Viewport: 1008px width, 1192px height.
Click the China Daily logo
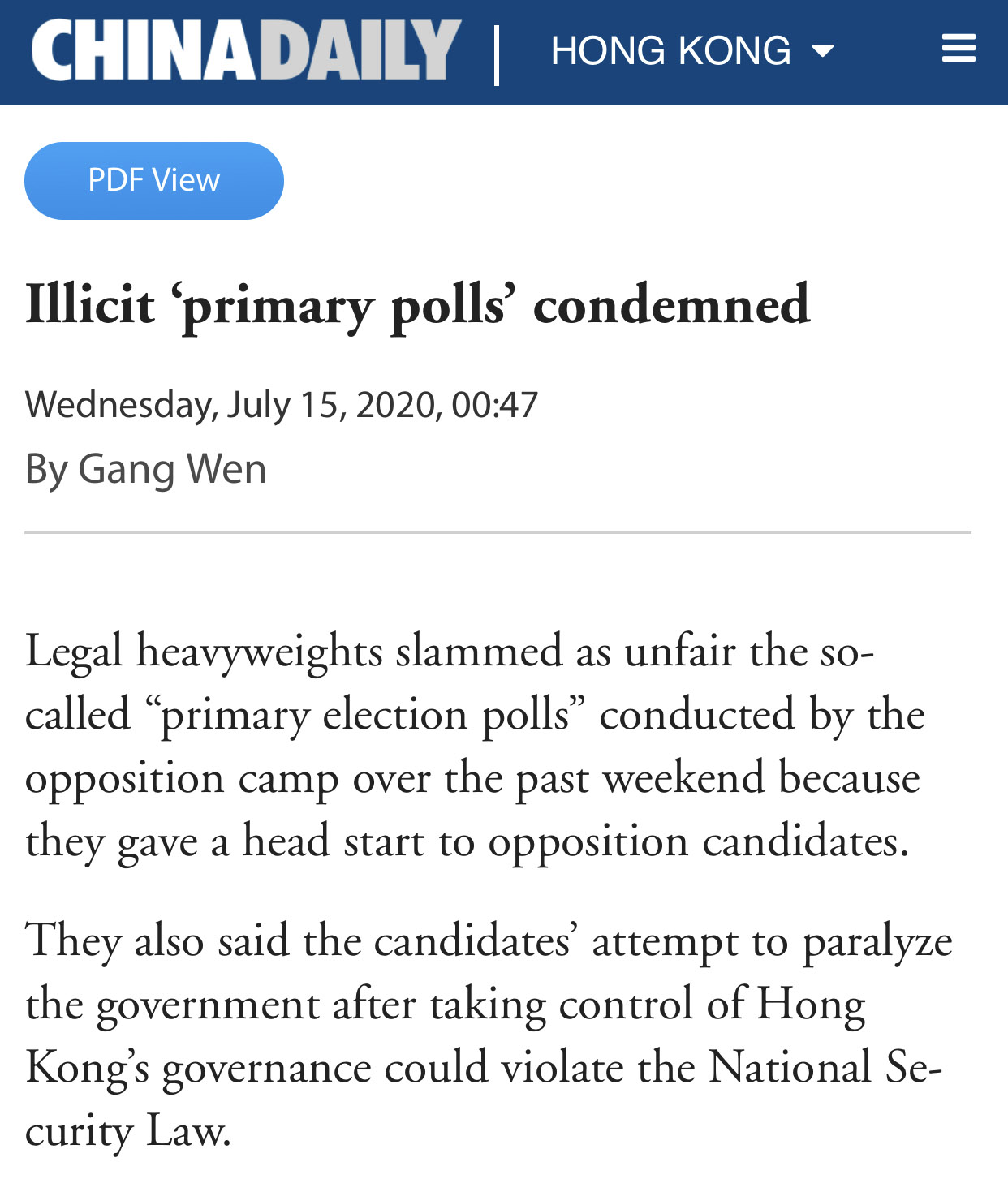[246, 50]
